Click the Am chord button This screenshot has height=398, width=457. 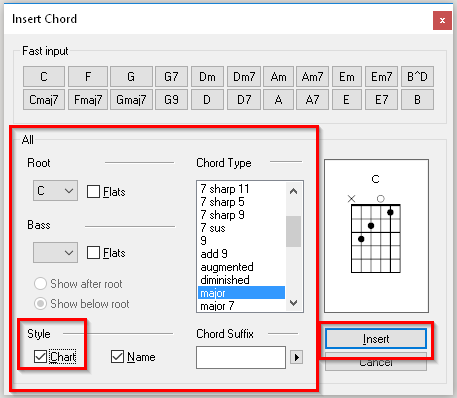click(278, 77)
